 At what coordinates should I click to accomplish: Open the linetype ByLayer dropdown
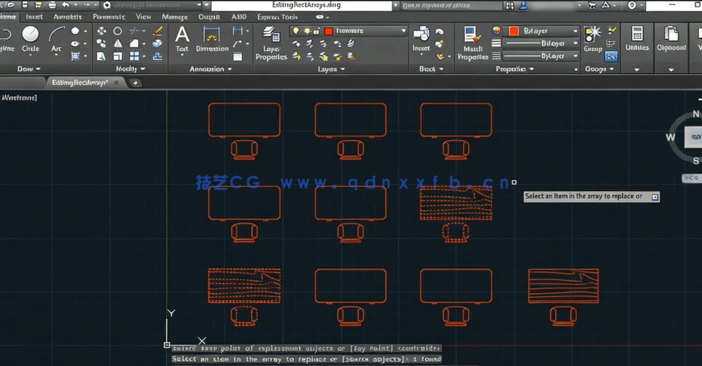tap(575, 56)
